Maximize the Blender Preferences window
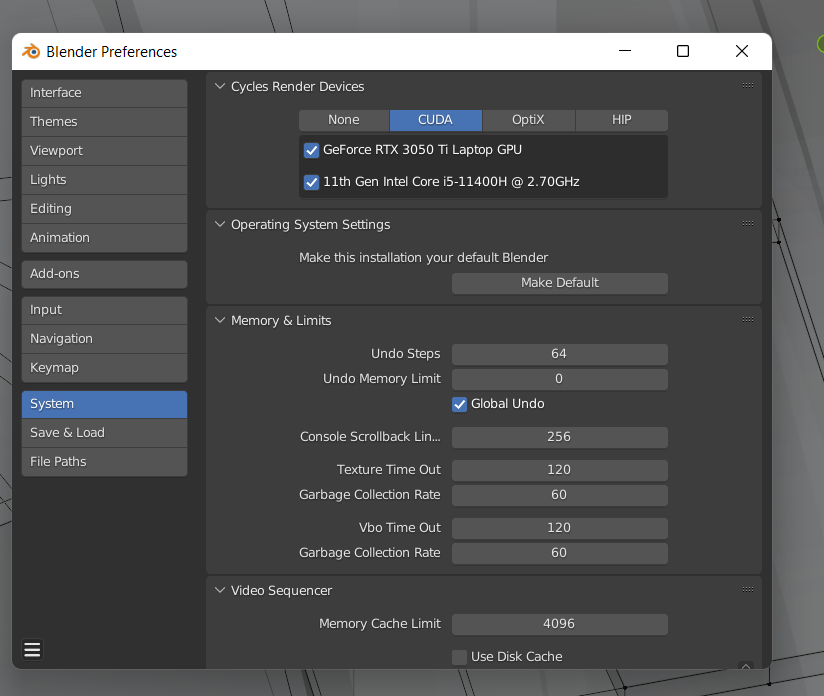This screenshot has height=696, width=824. click(x=683, y=52)
